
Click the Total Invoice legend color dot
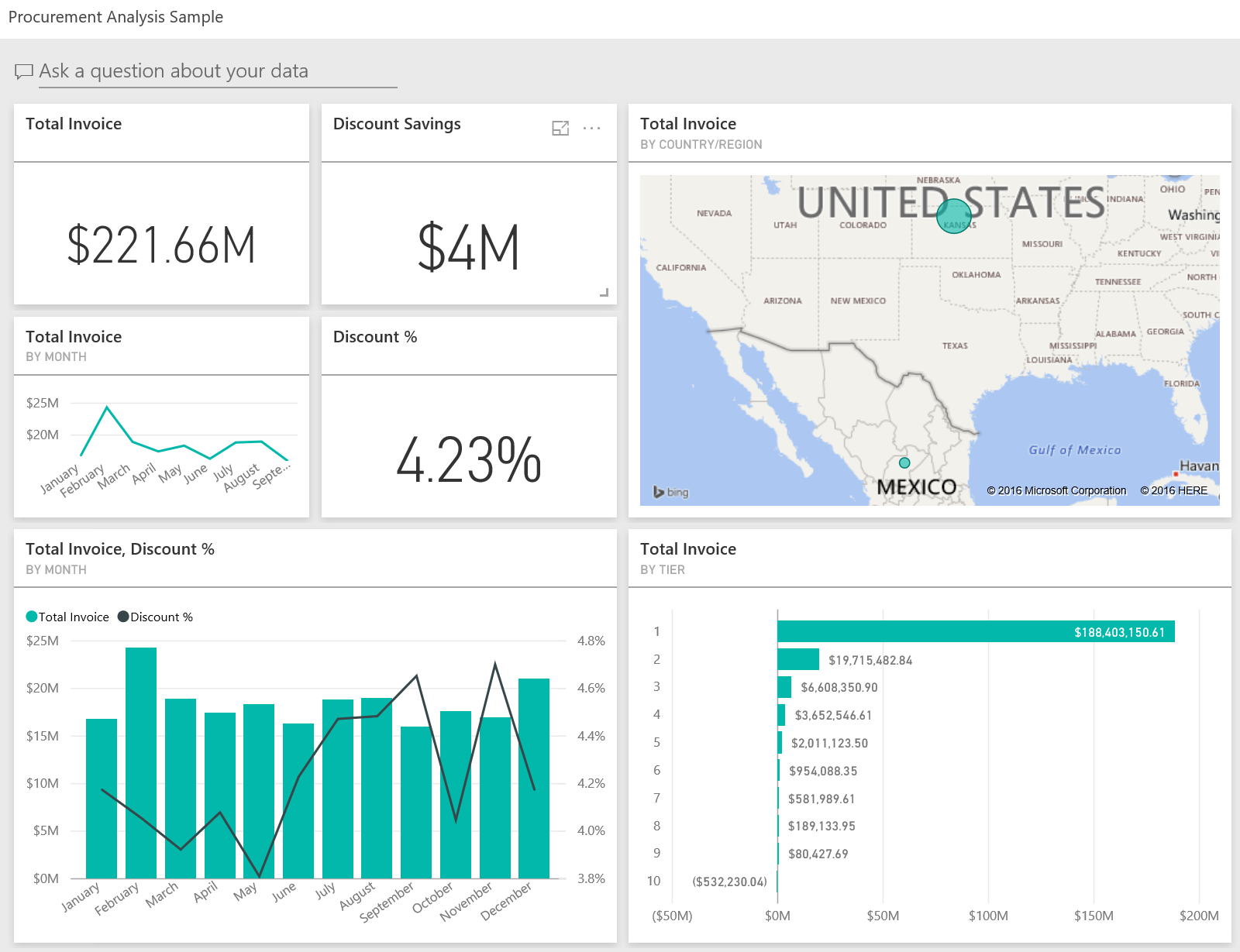[31, 617]
